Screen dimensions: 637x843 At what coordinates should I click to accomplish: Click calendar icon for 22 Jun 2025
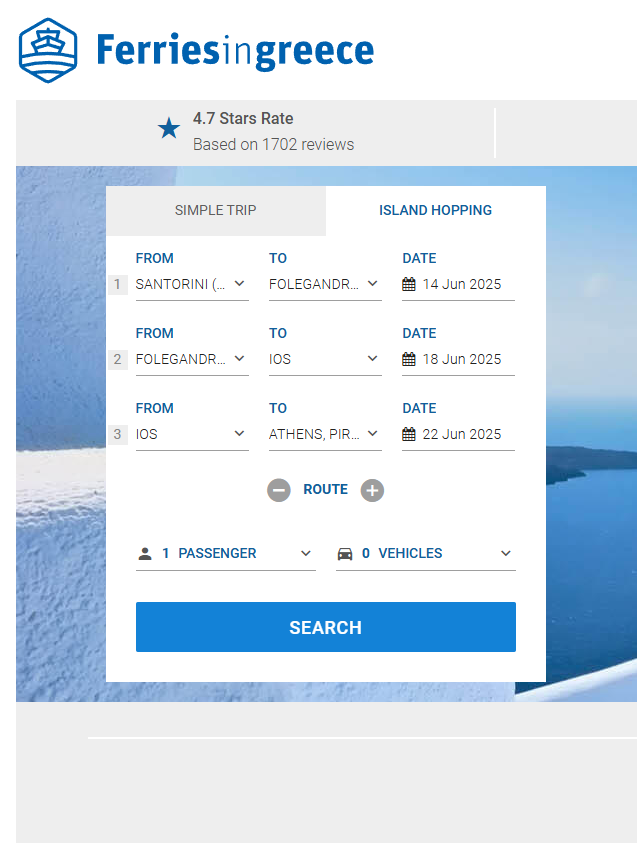pos(409,434)
